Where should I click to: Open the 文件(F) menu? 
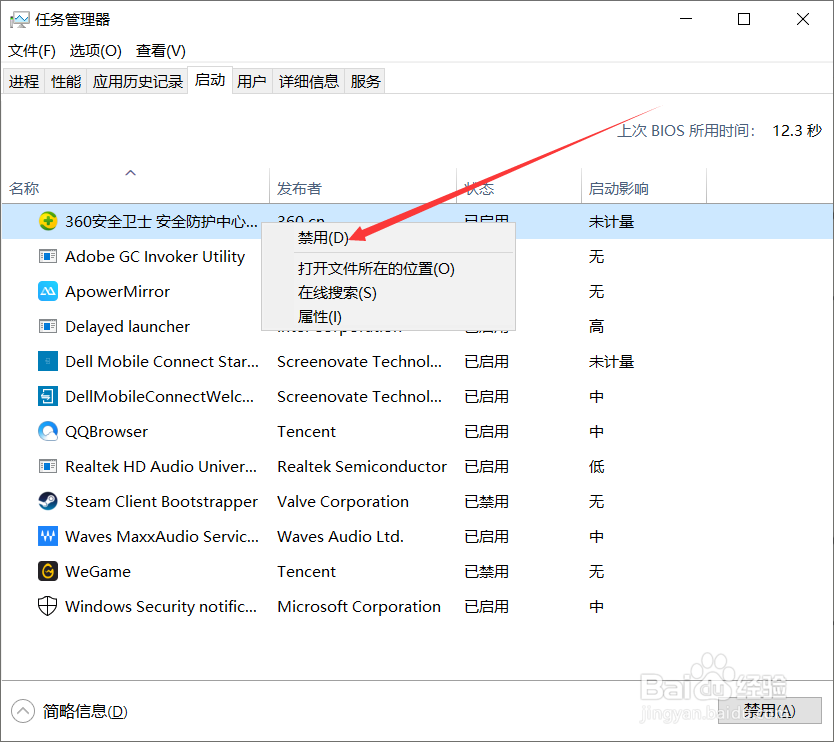[32, 51]
